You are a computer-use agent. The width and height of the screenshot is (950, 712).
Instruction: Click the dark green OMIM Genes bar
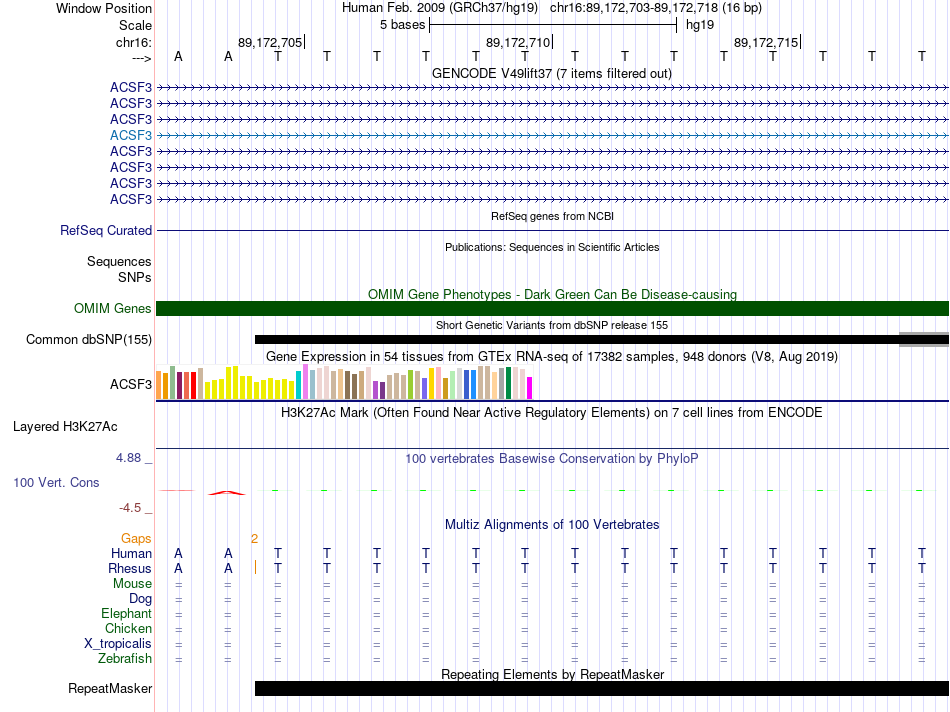click(x=552, y=308)
